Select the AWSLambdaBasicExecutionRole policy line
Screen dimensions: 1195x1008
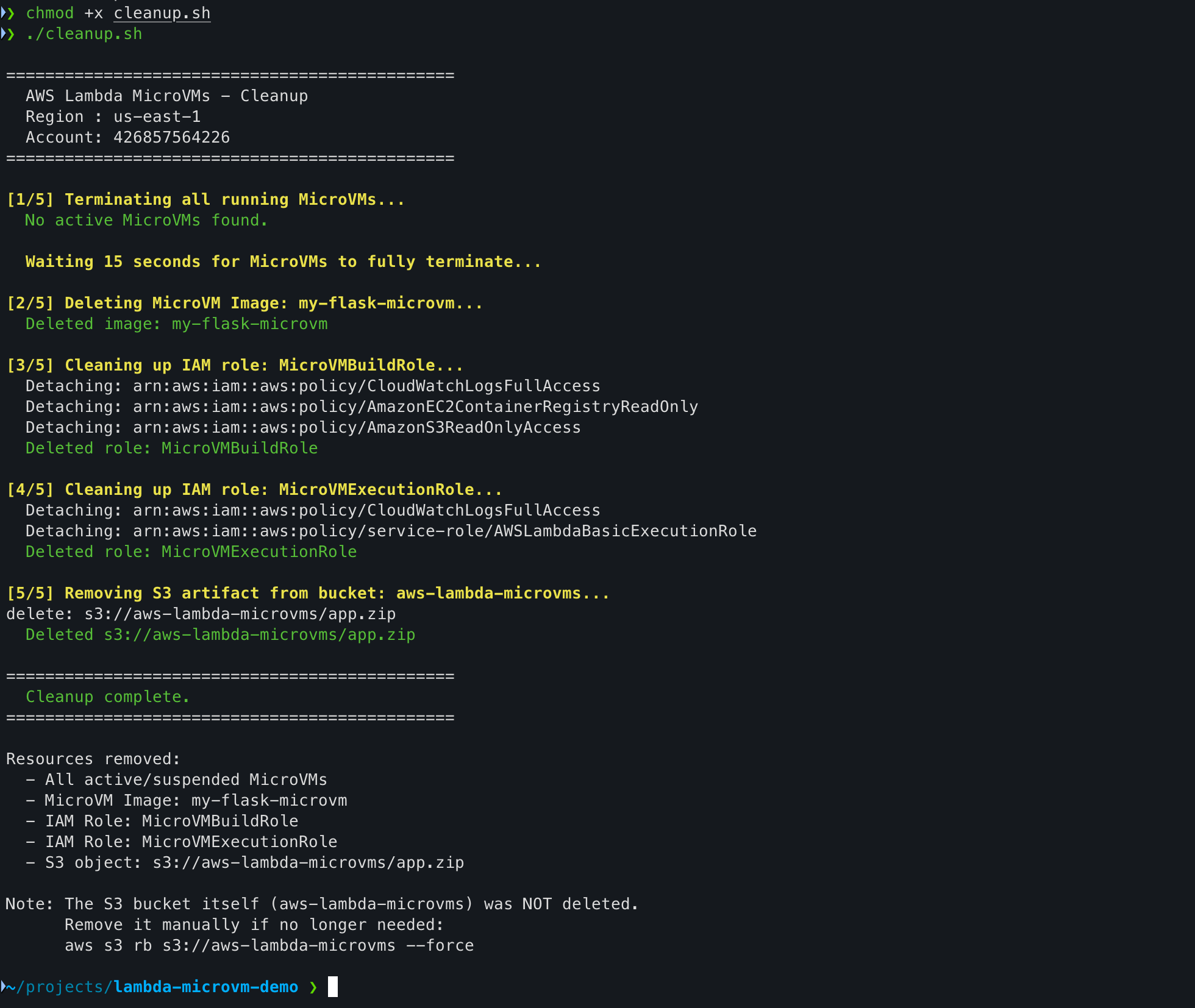tap(391, 531)
